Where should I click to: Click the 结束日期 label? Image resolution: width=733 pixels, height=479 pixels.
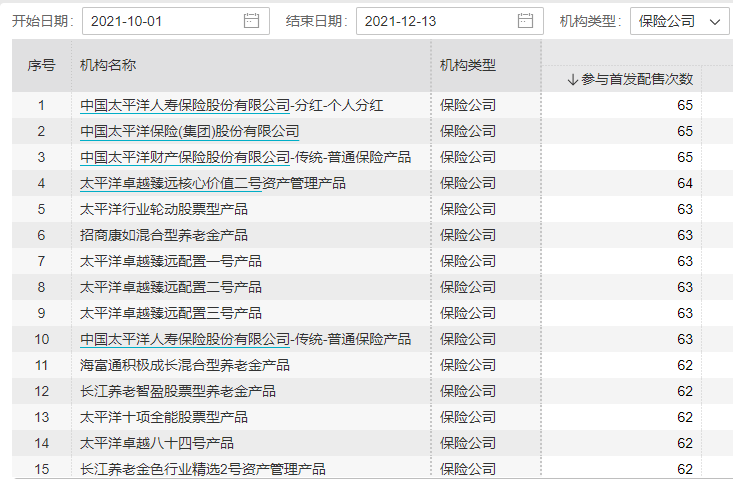[x=316, y=21]
